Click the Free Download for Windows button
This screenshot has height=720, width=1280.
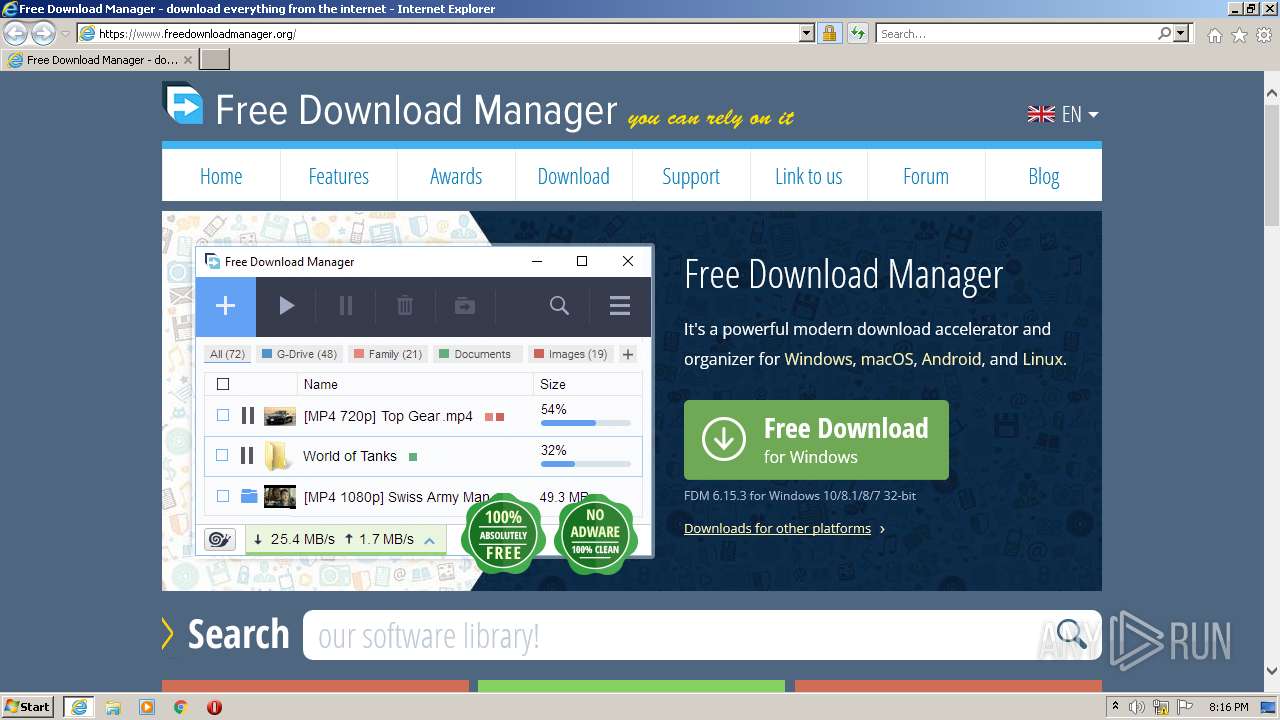tap(816, 440)
